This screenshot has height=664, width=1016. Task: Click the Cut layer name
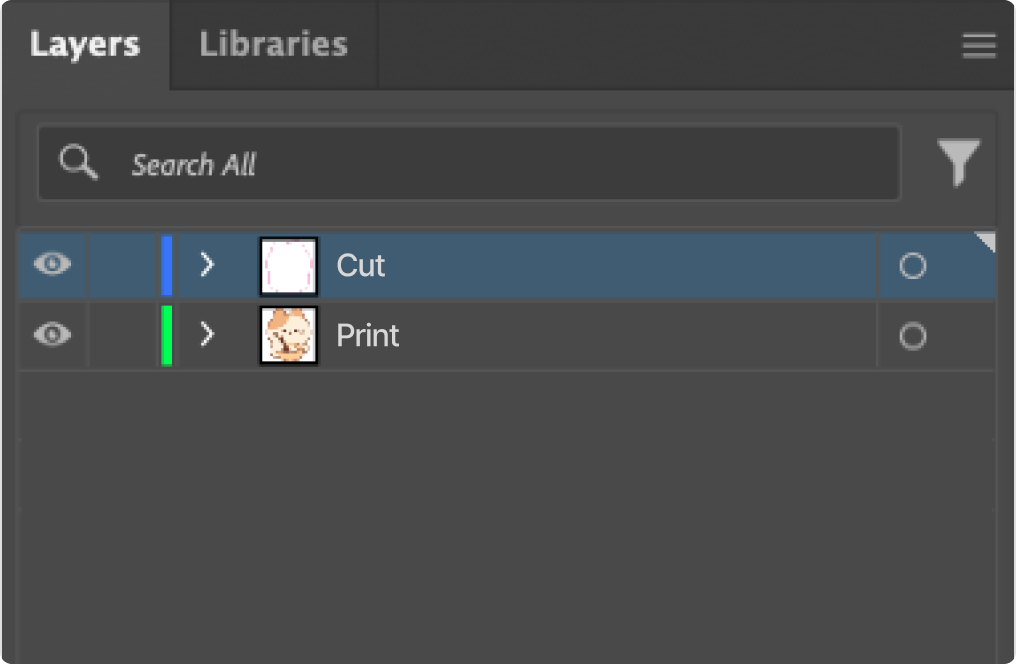pos(361,266)
